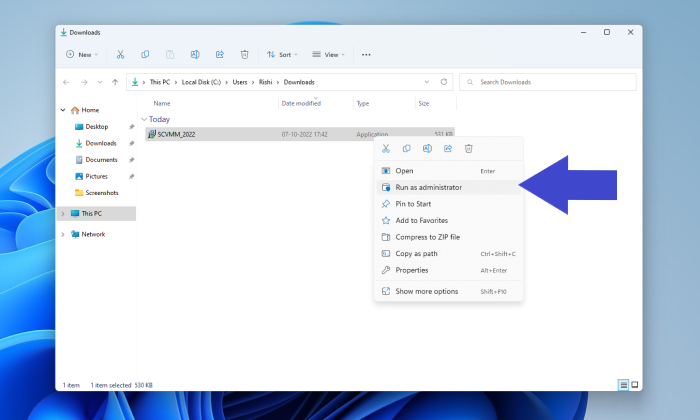Click the Delete icon in the context menu
Image resolution: width=700 pixels, height=420 pixels.
[x=468, y=149]
